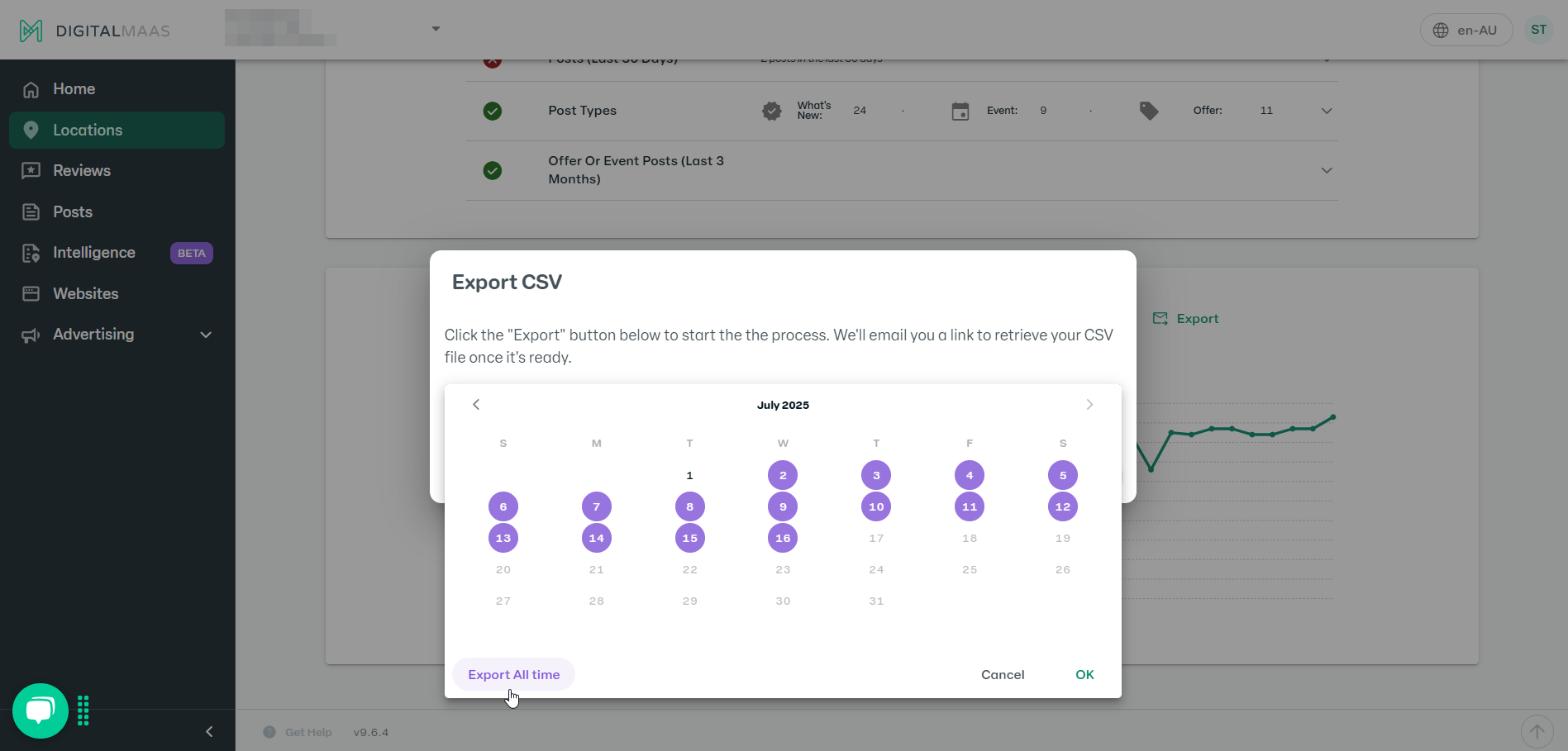Go to previous month in calendar
The width and height of the screenshot is (1568, 751).
click(x=476, y=404)
